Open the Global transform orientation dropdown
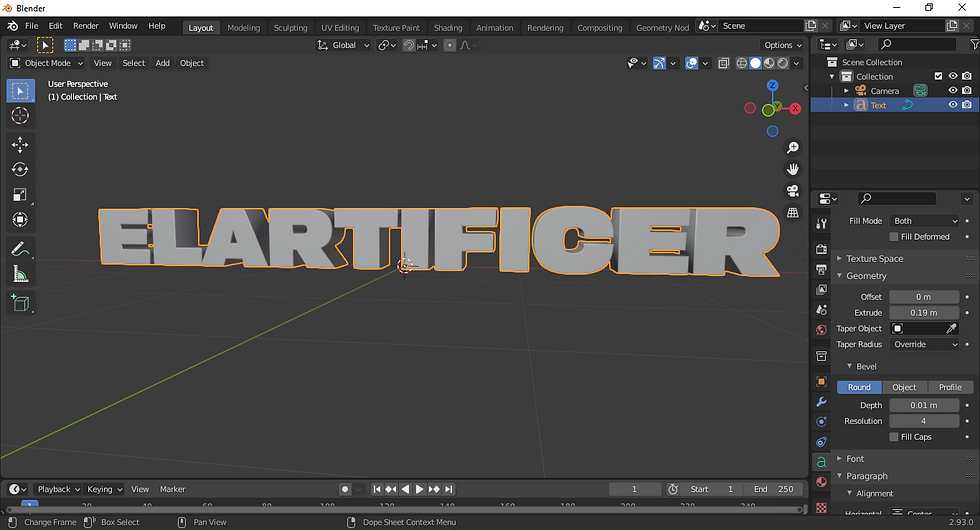980x530 pixels. click(x=343, y=45)
